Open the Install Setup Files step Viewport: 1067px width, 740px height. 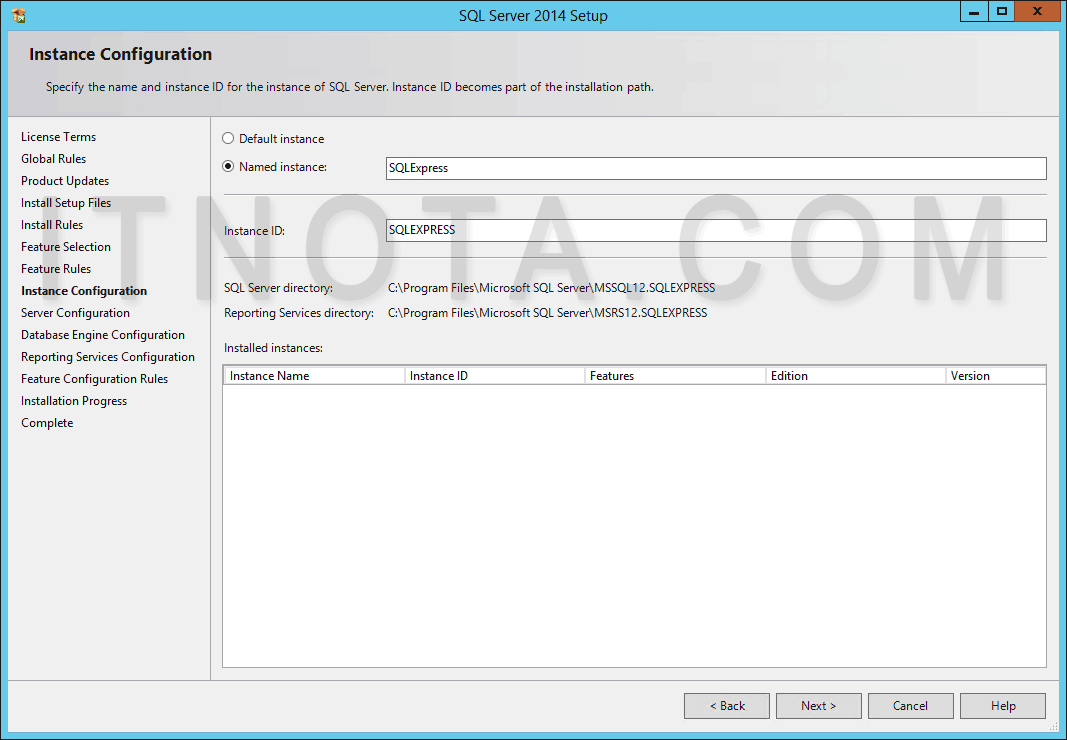point(64,202)
